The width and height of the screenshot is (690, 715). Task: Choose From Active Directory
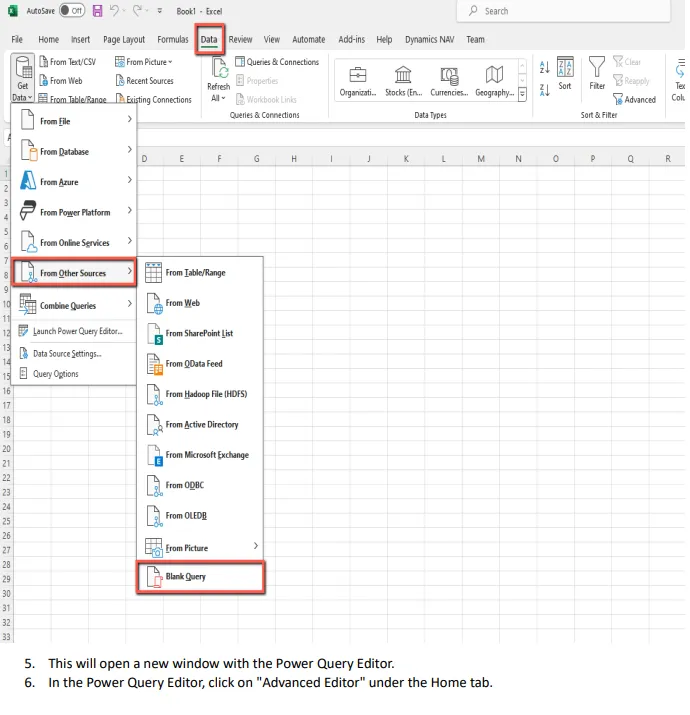point(200,425)
